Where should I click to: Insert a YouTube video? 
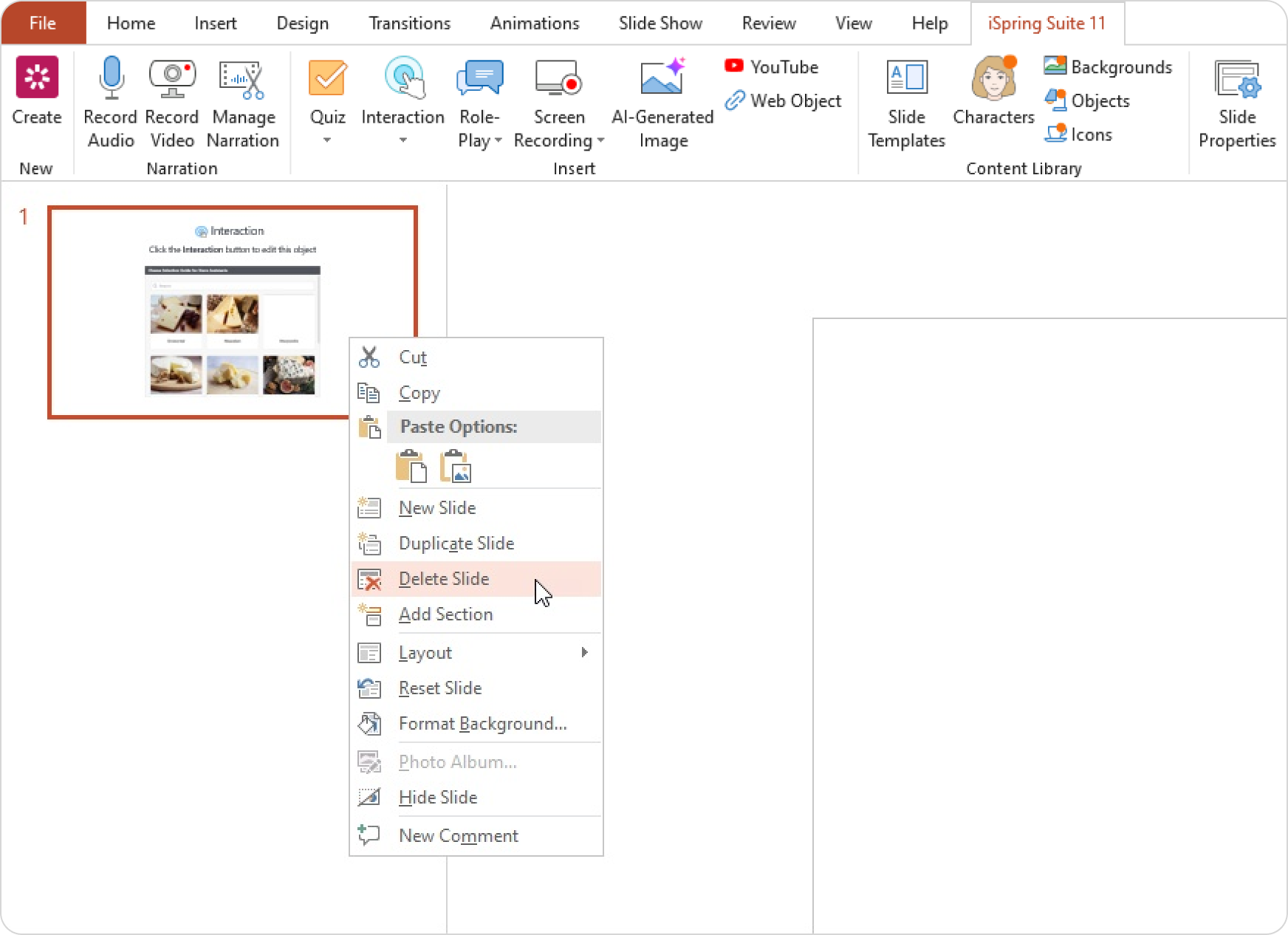(x=773, y=67)
